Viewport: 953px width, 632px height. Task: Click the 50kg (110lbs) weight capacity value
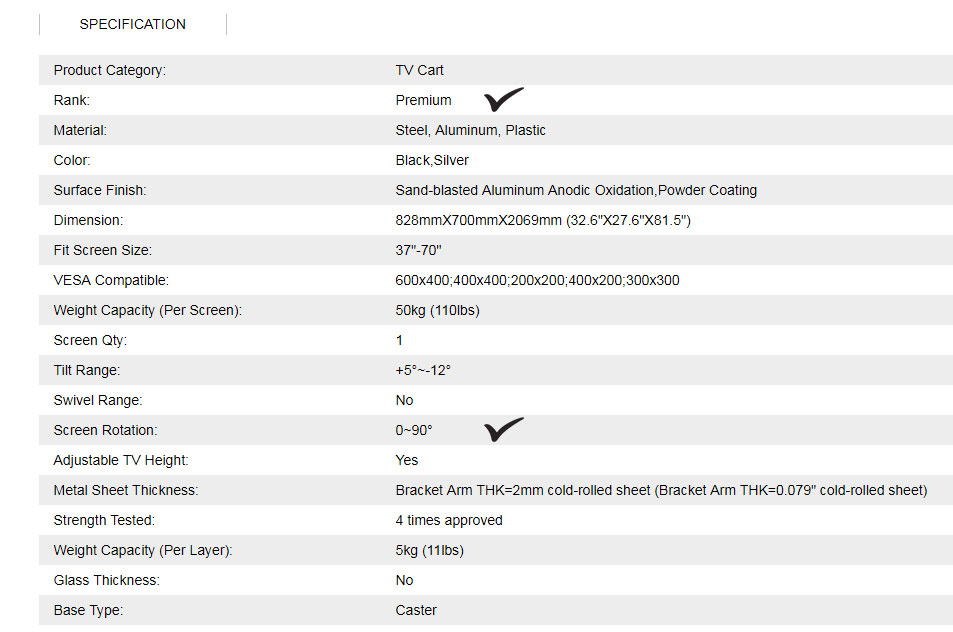(437, 310)
